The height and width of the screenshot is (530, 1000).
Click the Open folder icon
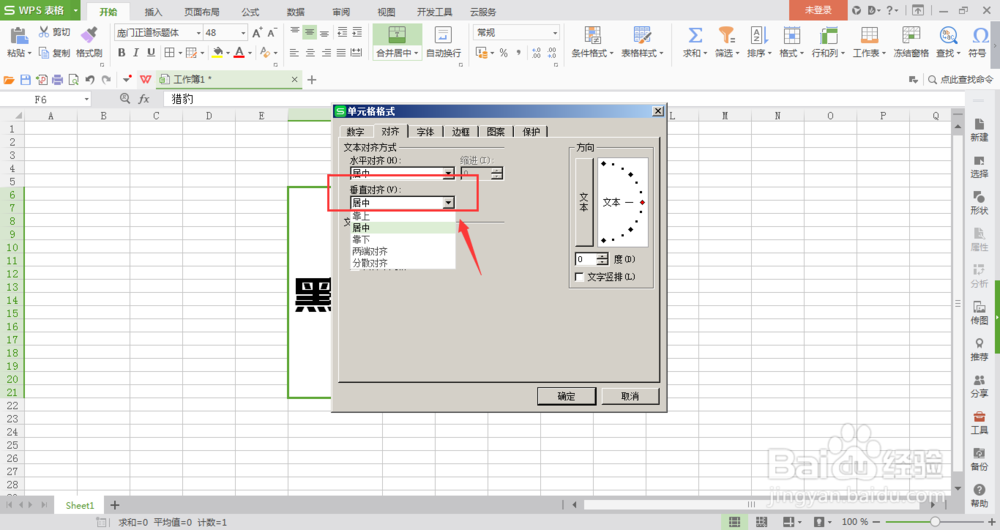[x=9, y=80]
